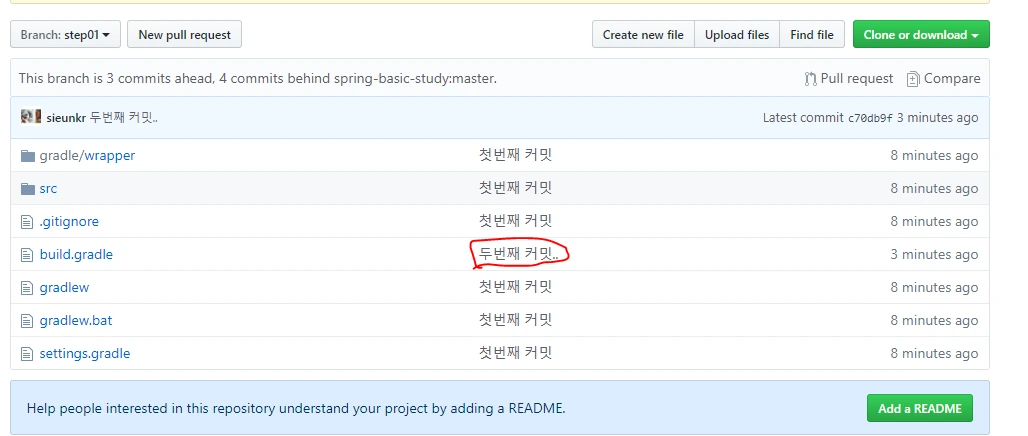
Task: Click the file icon next to build.gradle
Action: tap(27, 255)
